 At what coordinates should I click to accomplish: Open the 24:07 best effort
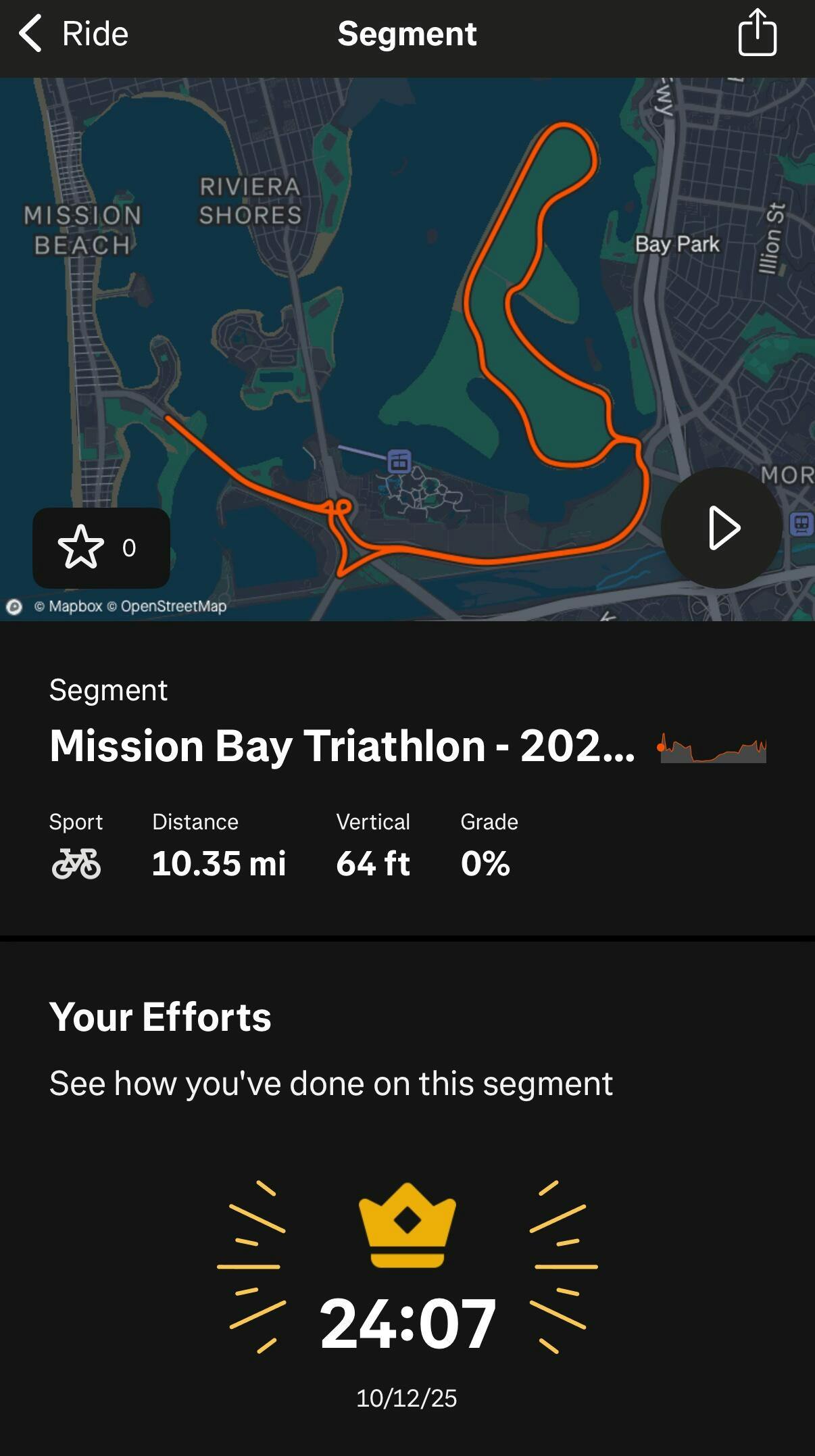(407, 1323)
